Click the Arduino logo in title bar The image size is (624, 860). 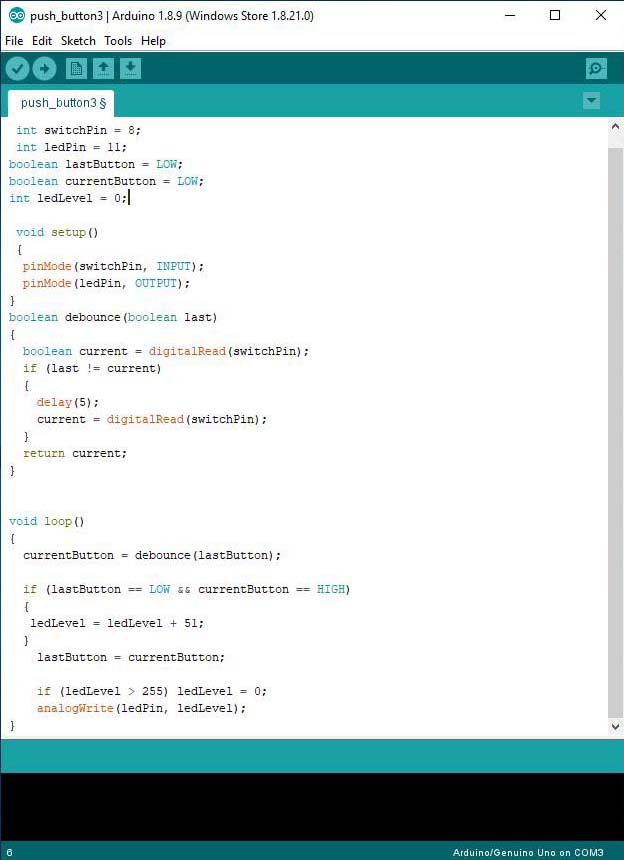[x=16, y=15]
